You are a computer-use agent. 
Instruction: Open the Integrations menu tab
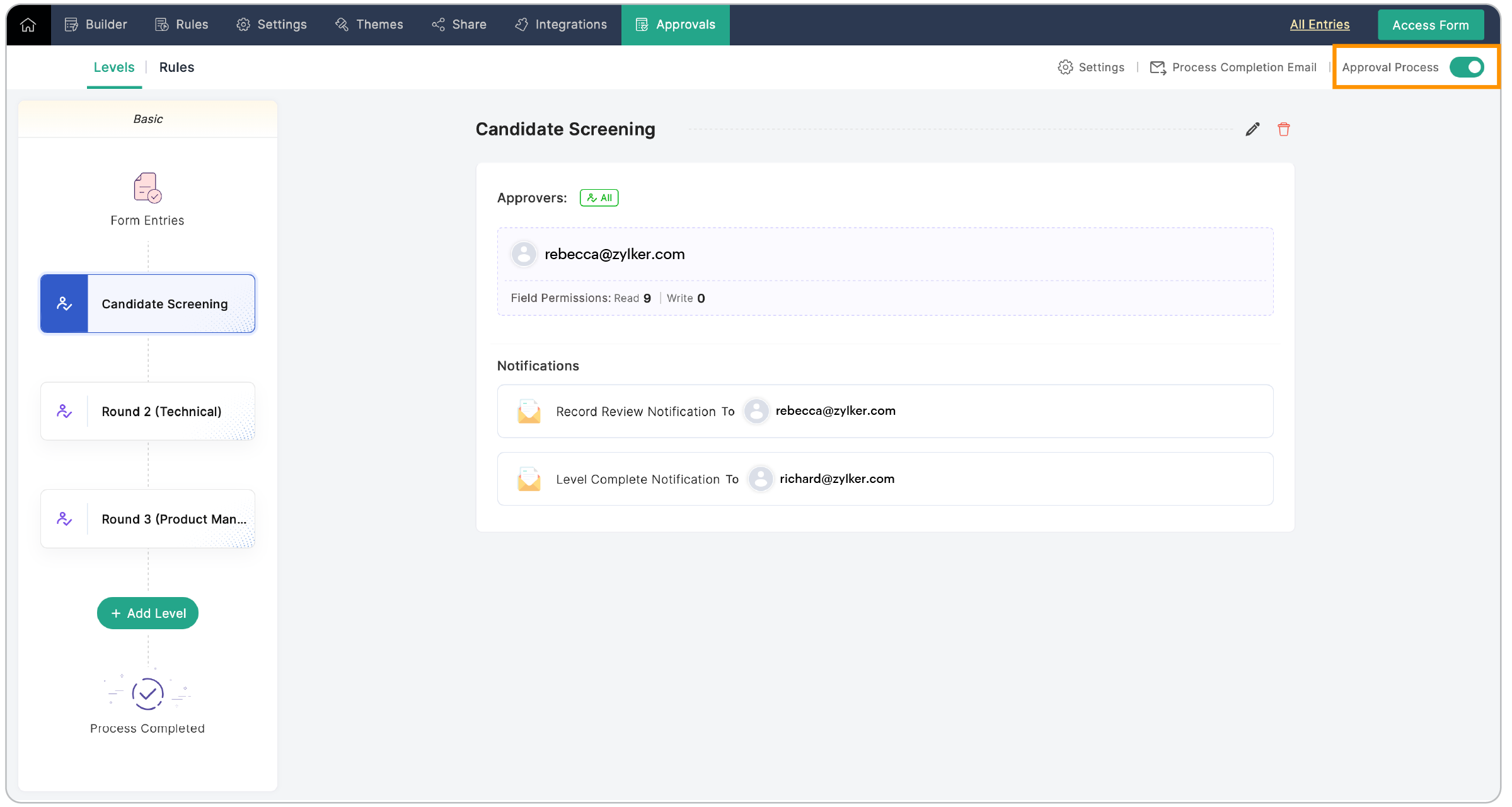pos(560,25)
